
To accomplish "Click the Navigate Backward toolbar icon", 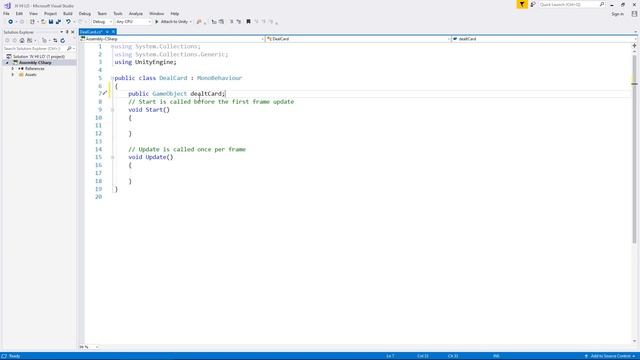I will click(10, 22).
